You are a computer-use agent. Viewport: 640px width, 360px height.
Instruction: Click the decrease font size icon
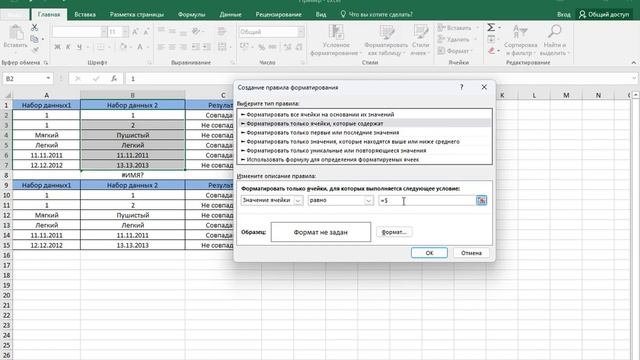146,32
